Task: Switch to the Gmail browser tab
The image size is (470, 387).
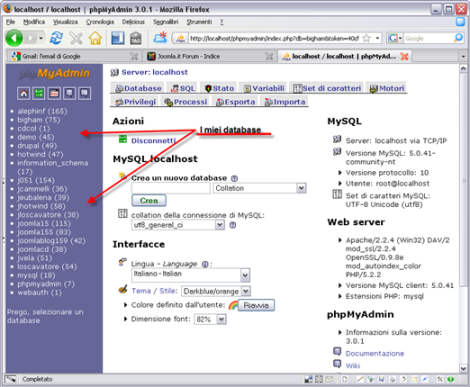Action: [74, 56]
